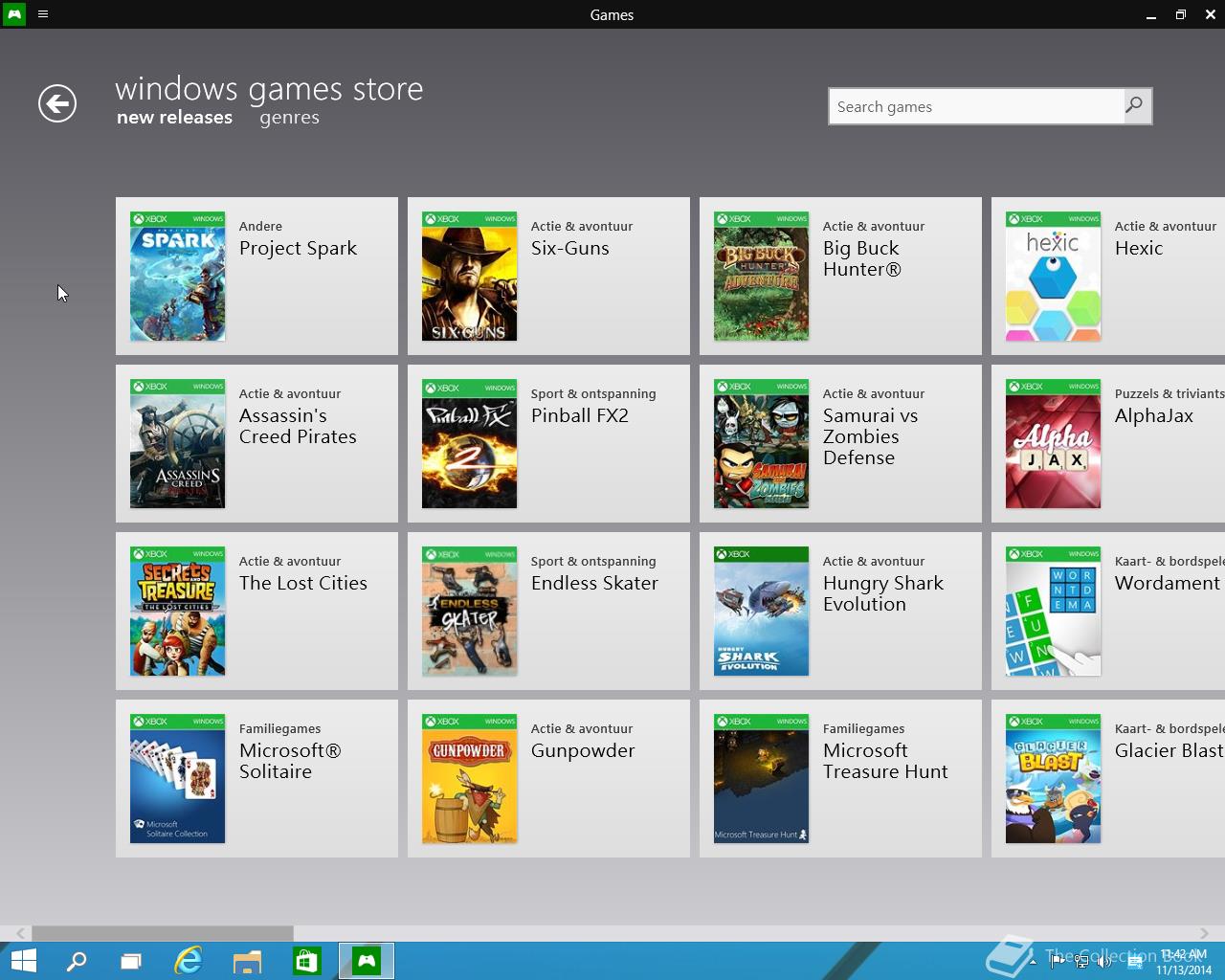Click the Wordament title text
This screenshot has width=1225, height=980.
pyautogui.click(x=1168, y=584)
